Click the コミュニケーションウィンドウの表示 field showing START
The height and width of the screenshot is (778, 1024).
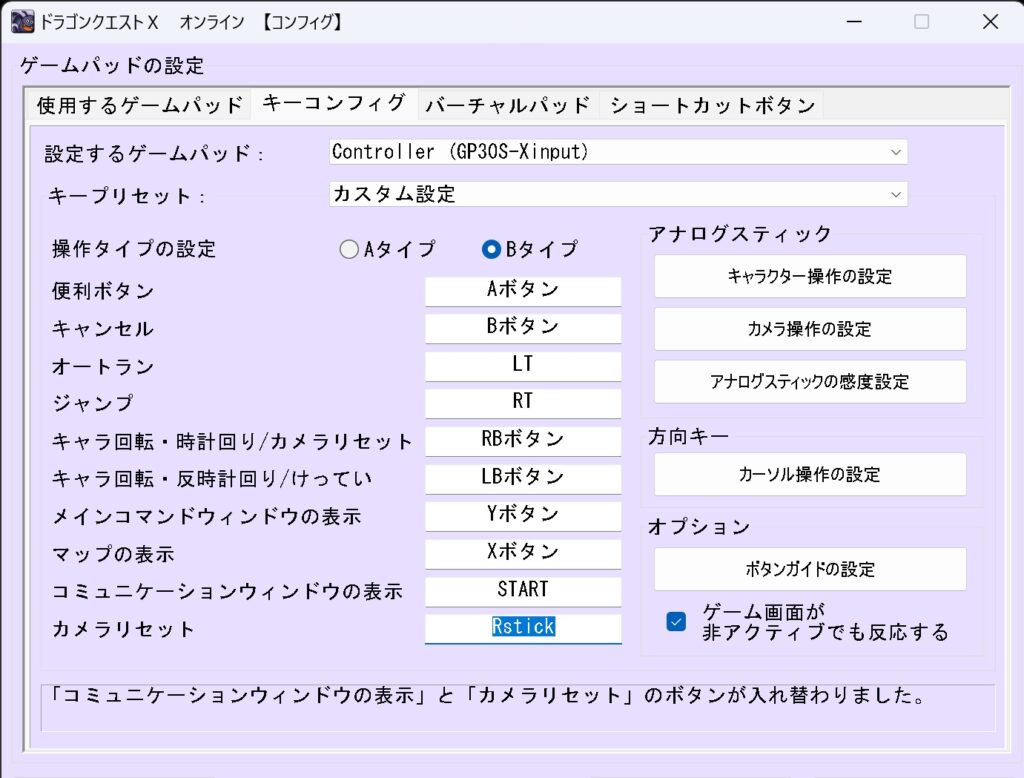(x=523, y=591)
